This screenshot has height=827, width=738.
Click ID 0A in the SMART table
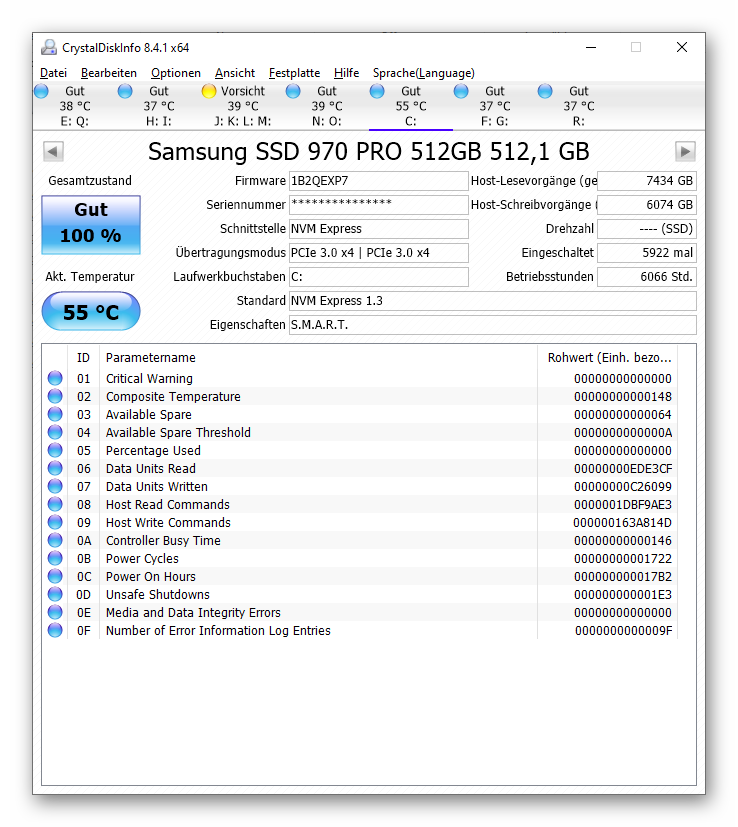(84, 541)
